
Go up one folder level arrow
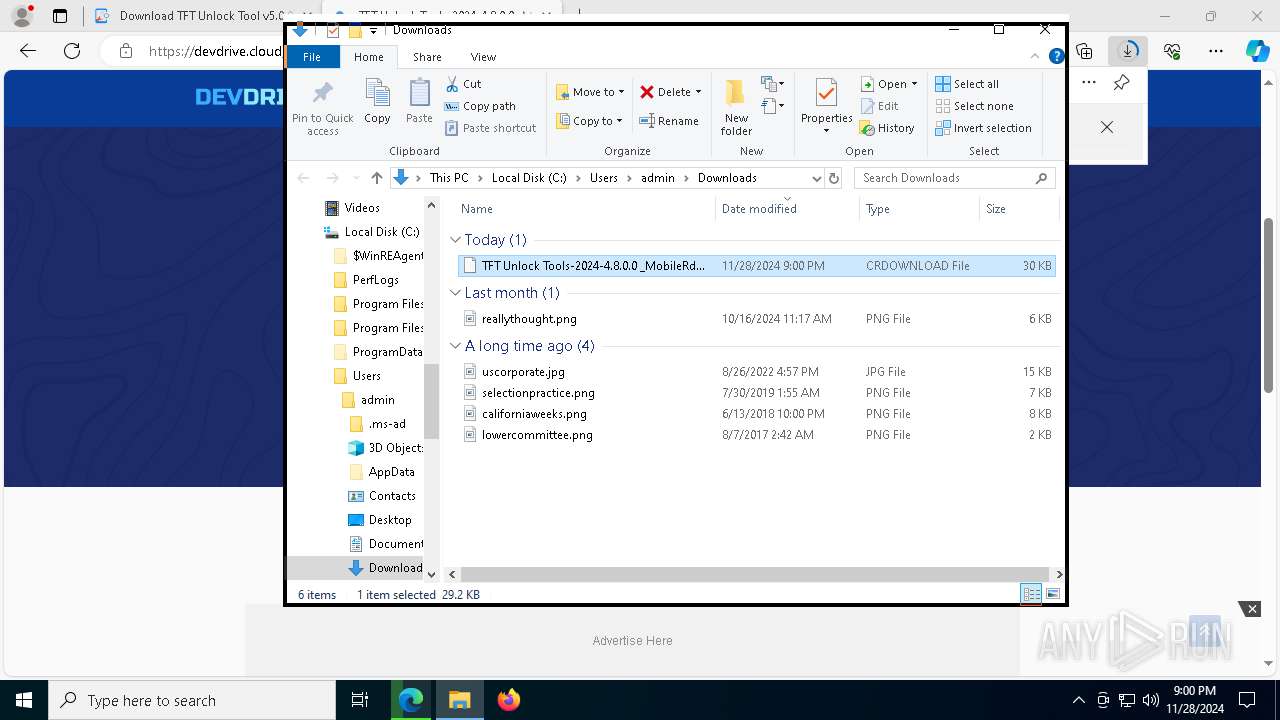click(x=376, y=178)
